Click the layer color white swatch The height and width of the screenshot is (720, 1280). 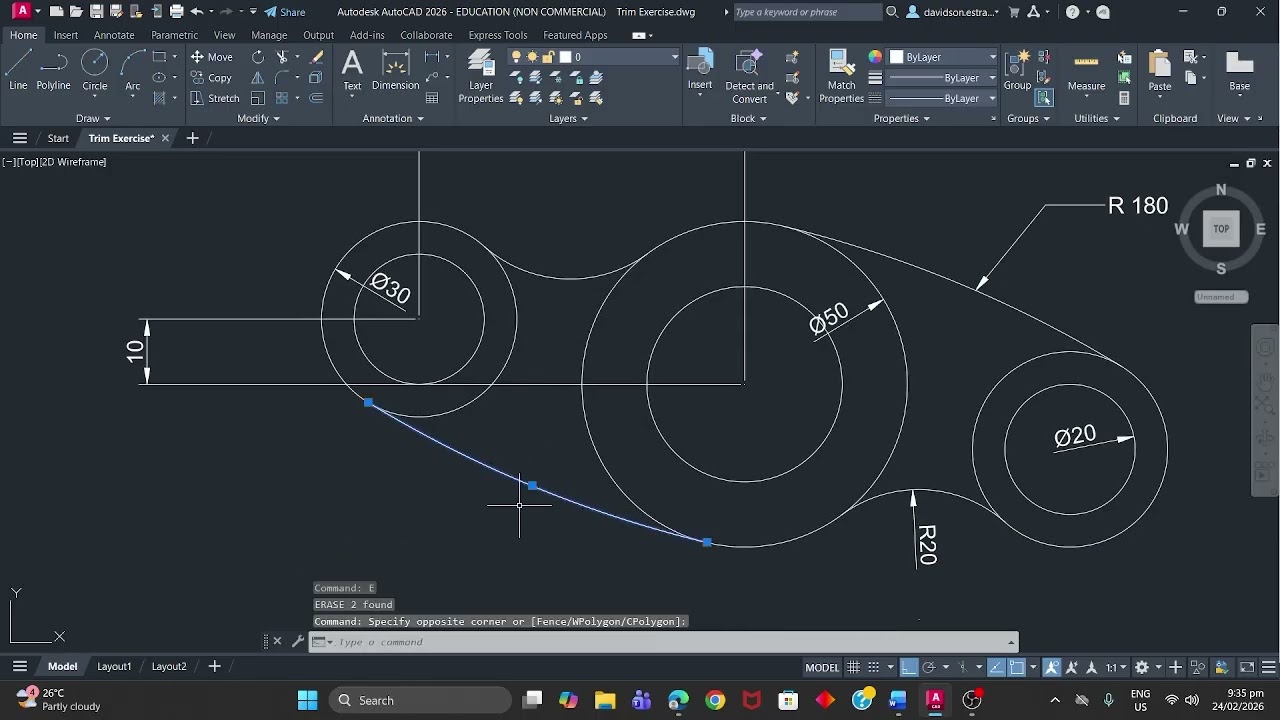pos(565,57)
